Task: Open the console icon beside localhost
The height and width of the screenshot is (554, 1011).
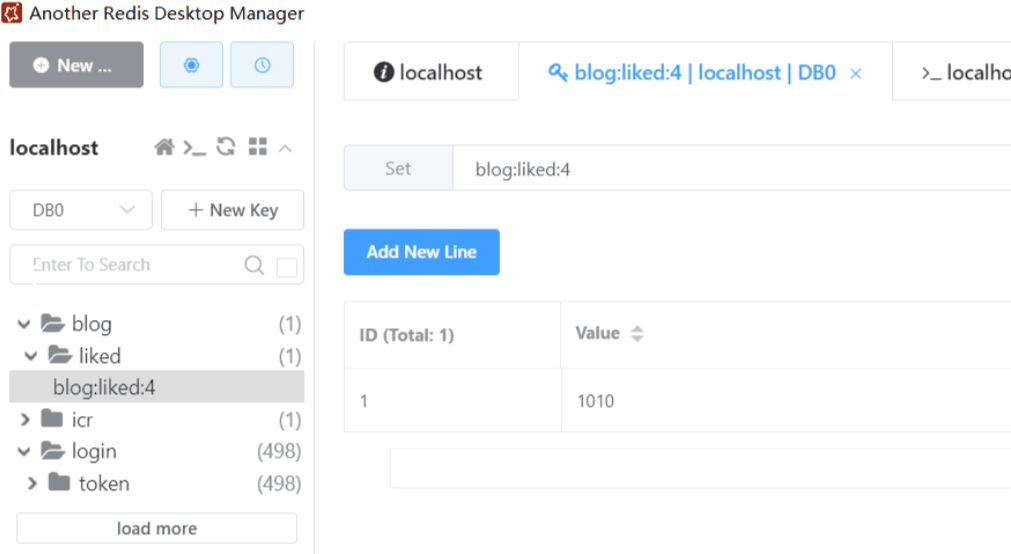Action: (194, 148)
